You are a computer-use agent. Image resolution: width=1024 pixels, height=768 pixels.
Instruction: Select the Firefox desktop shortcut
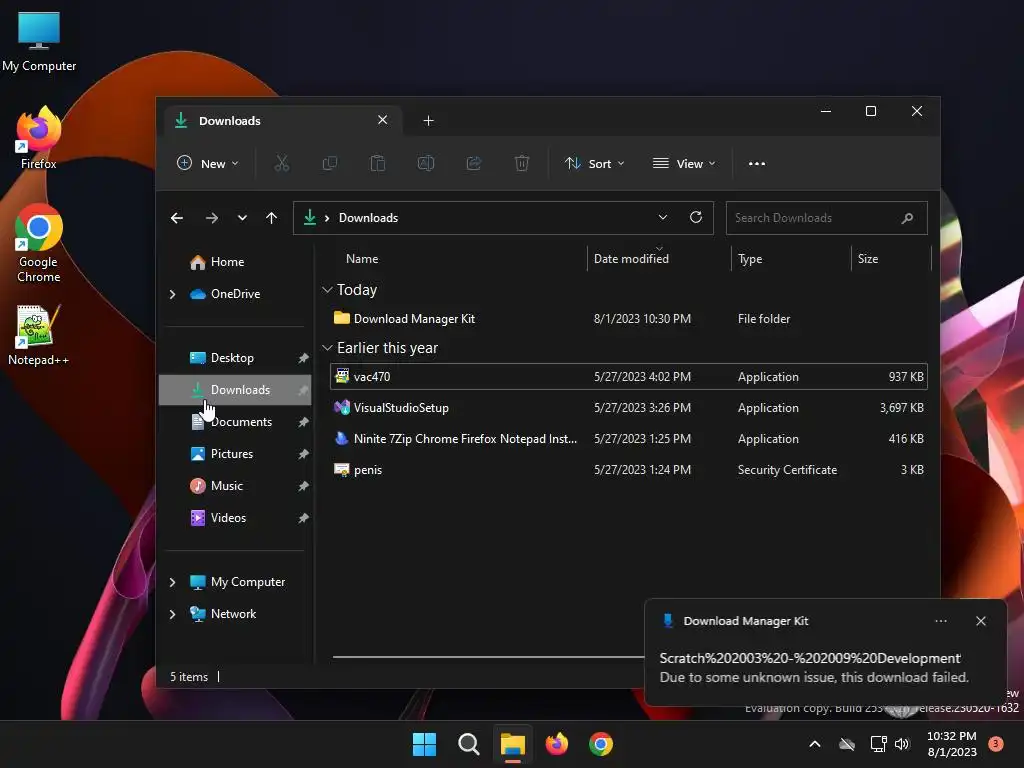point(39,138)
